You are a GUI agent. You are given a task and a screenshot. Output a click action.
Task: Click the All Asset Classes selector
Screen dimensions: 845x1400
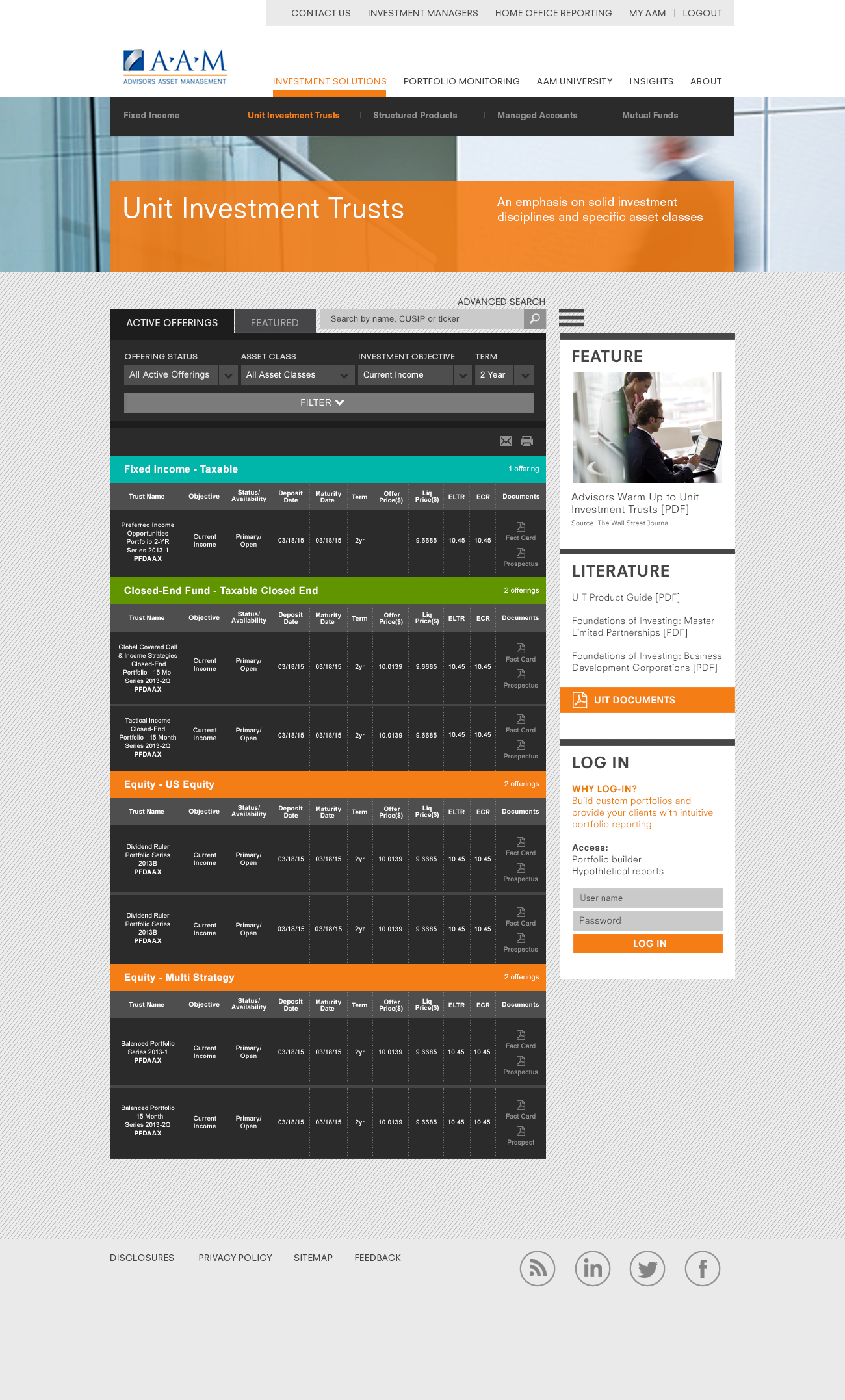pyautogui.click(x=298, y=374)
